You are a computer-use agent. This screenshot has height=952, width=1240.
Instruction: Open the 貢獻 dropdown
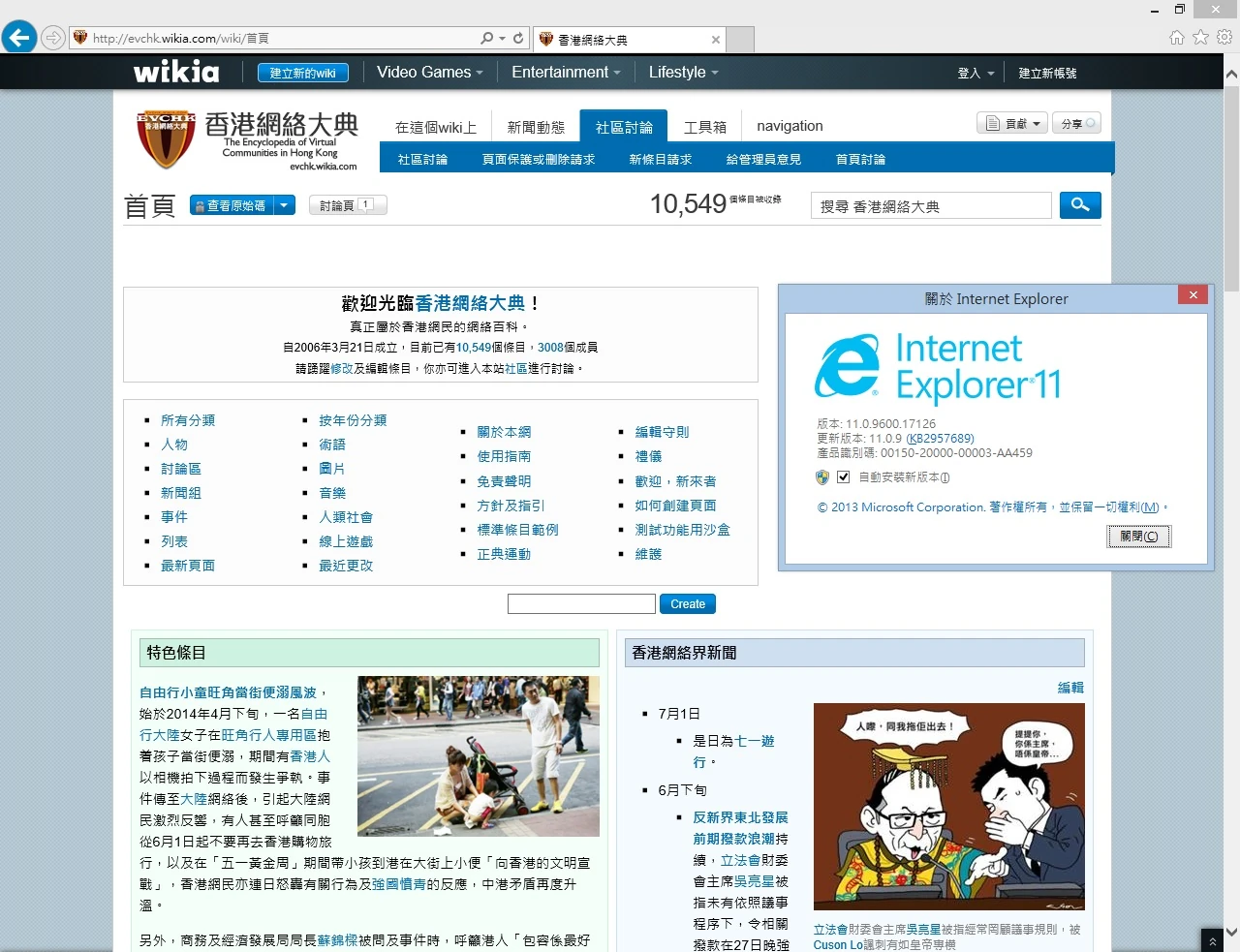click(x=1013, y=124)
